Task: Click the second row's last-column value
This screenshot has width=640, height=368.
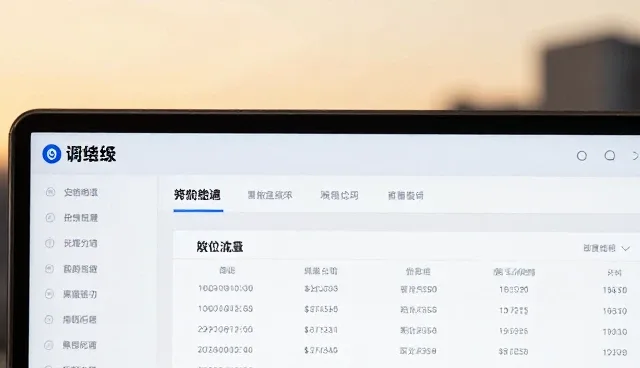Action: click(615, 311)
